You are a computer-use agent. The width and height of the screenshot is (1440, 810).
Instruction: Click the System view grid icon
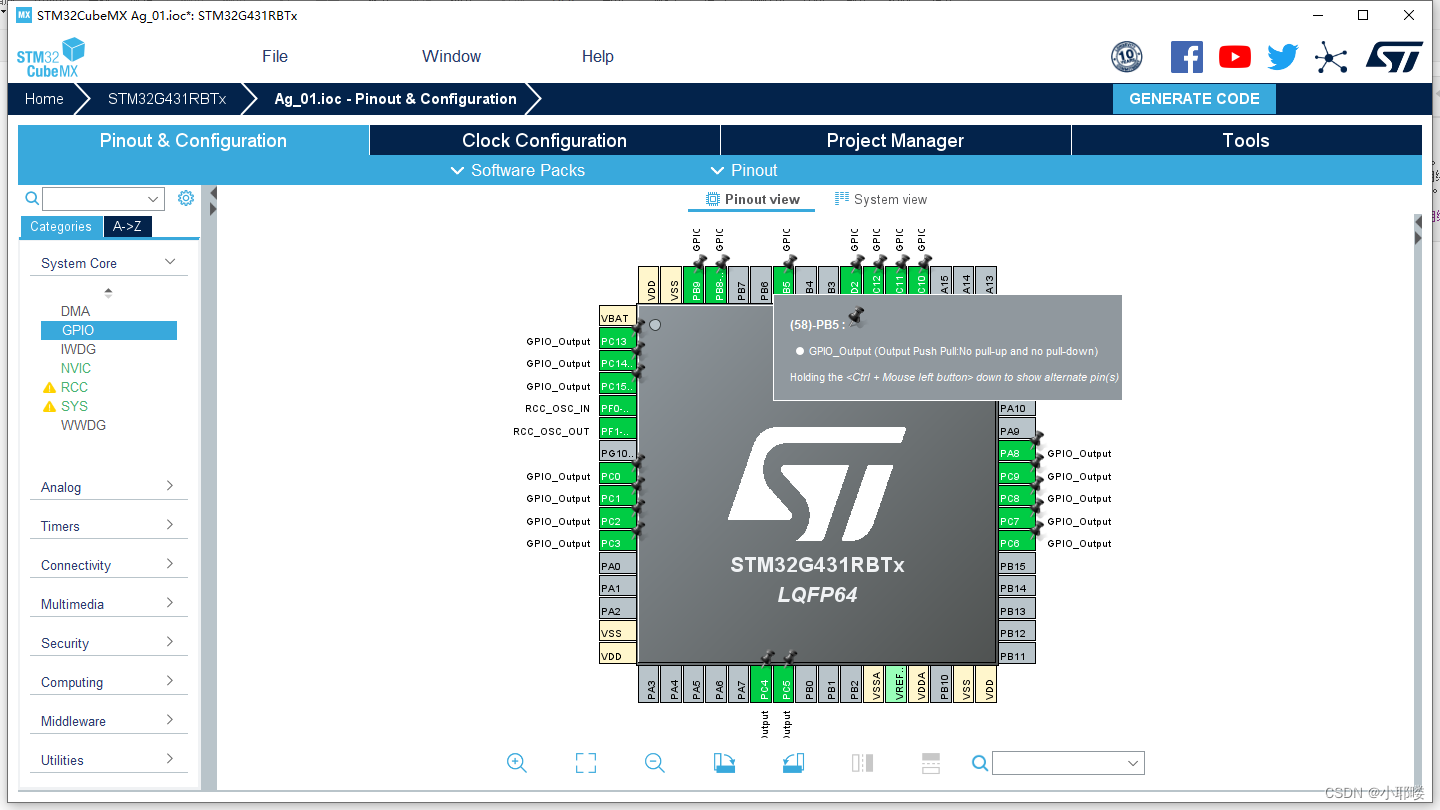(x=842, y=199)
